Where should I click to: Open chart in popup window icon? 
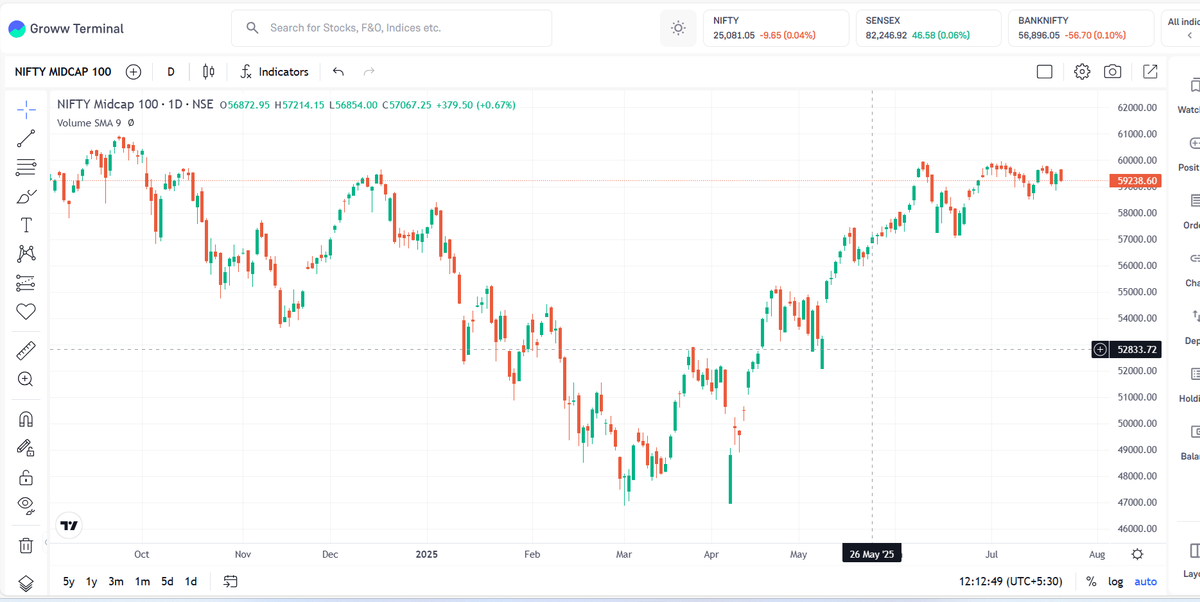tap(1150, 72)
